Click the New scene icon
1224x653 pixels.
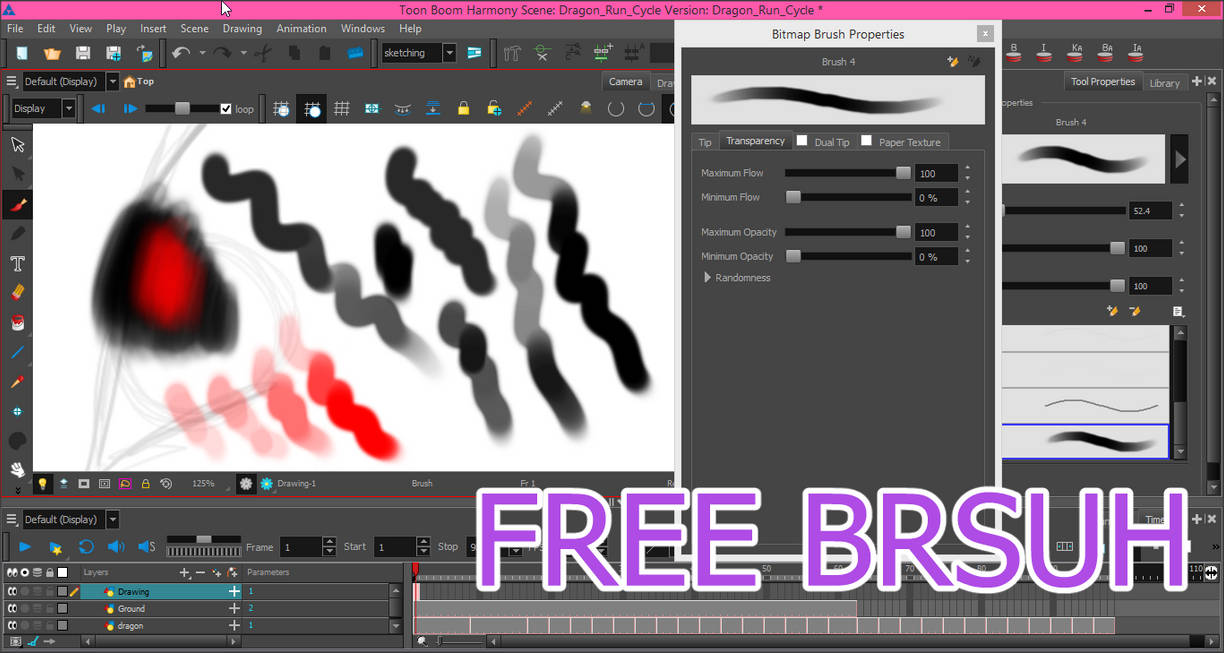(x=20, y=52)
